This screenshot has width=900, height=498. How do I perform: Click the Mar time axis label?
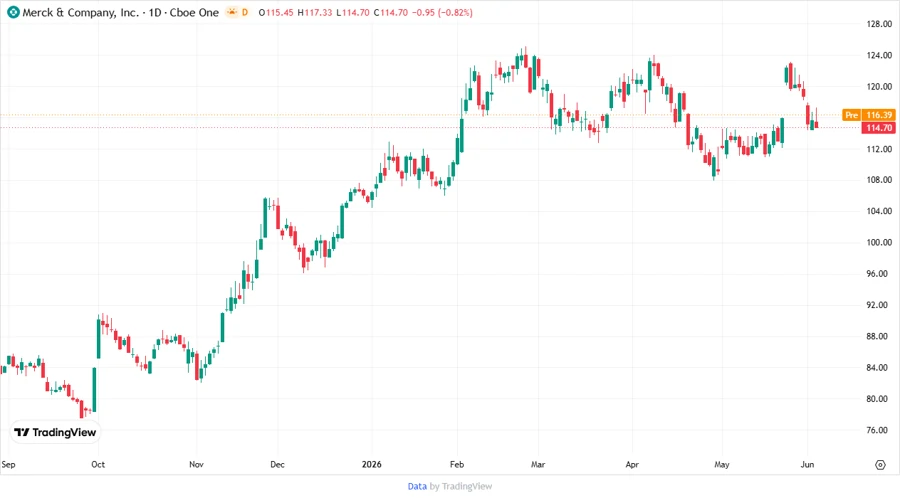[538, 465]
